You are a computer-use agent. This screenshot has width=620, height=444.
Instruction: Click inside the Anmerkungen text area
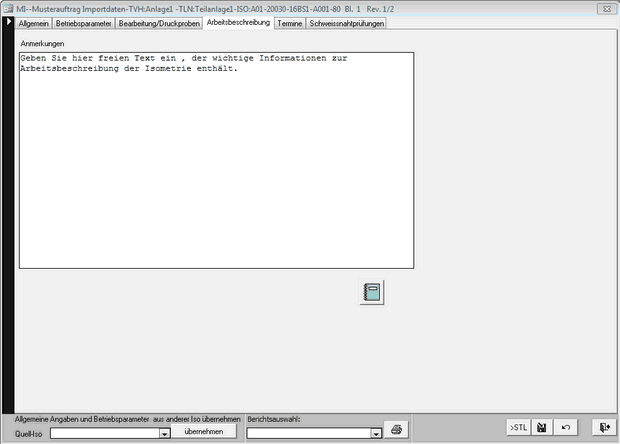pos(216,160)
